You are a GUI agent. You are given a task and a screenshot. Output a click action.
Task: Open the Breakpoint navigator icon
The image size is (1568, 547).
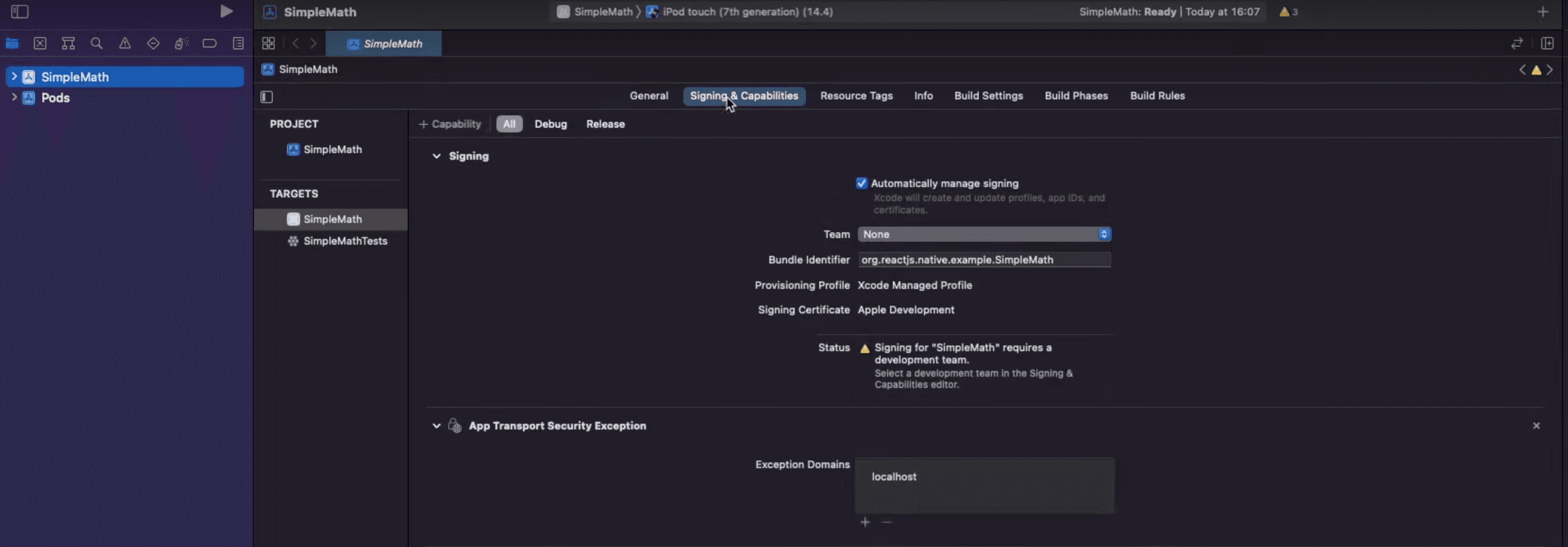(x=210, y=43)
